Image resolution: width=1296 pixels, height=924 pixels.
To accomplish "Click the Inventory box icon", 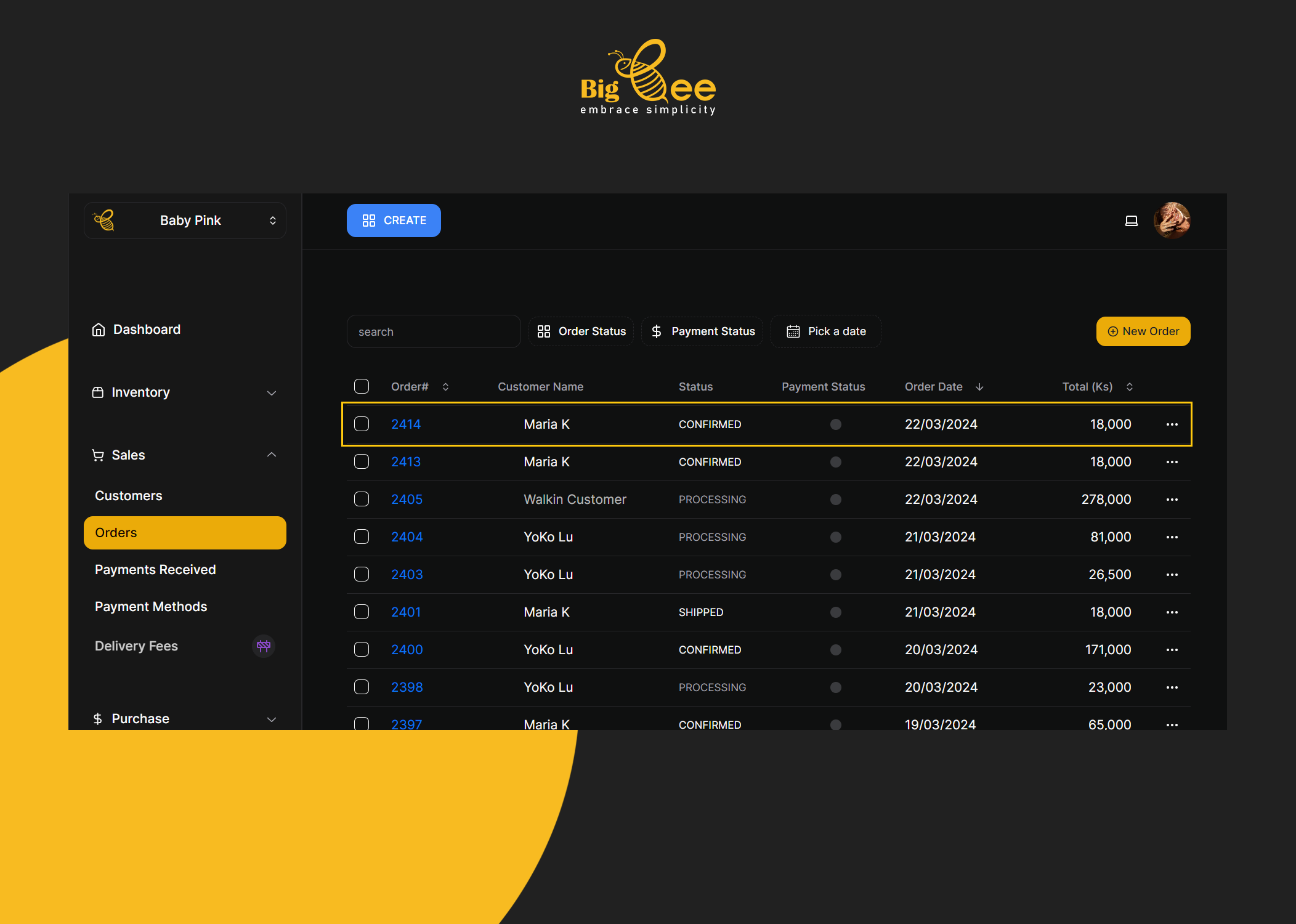I will click(98, 392).
